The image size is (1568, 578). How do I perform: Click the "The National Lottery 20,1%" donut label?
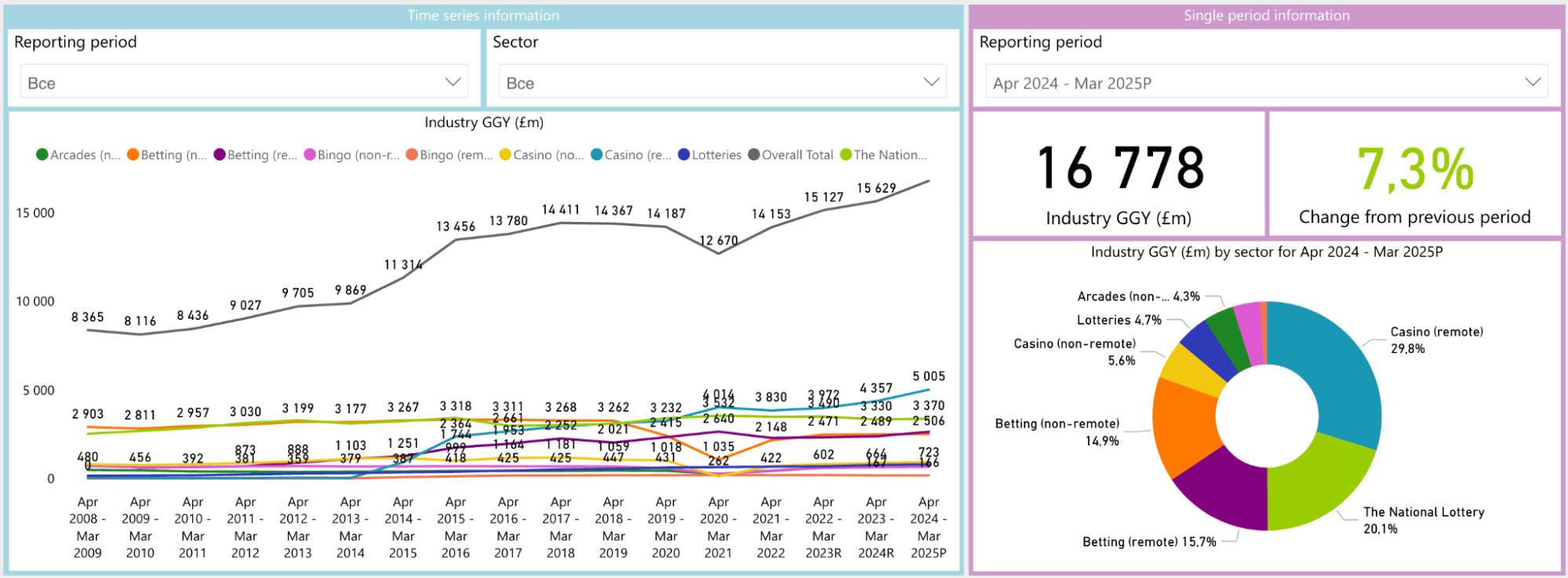tap(1424, 520)
